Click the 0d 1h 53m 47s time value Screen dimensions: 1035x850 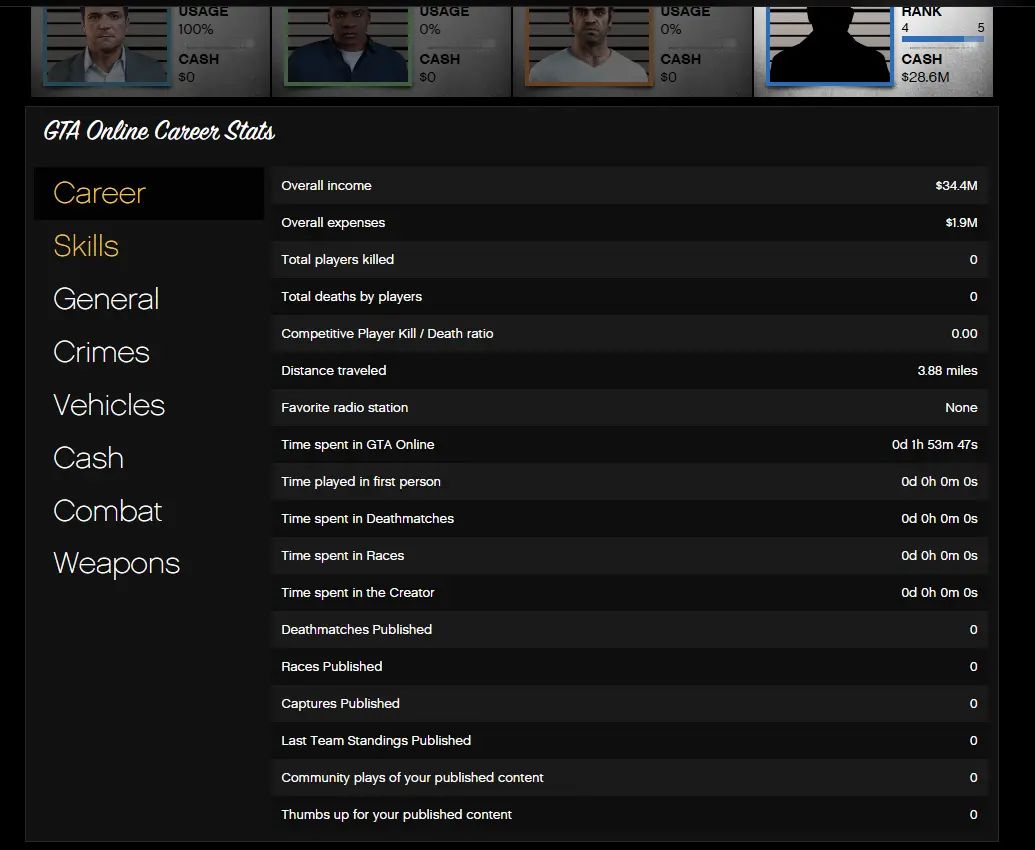pyautogui.click(x=935, y=444)
